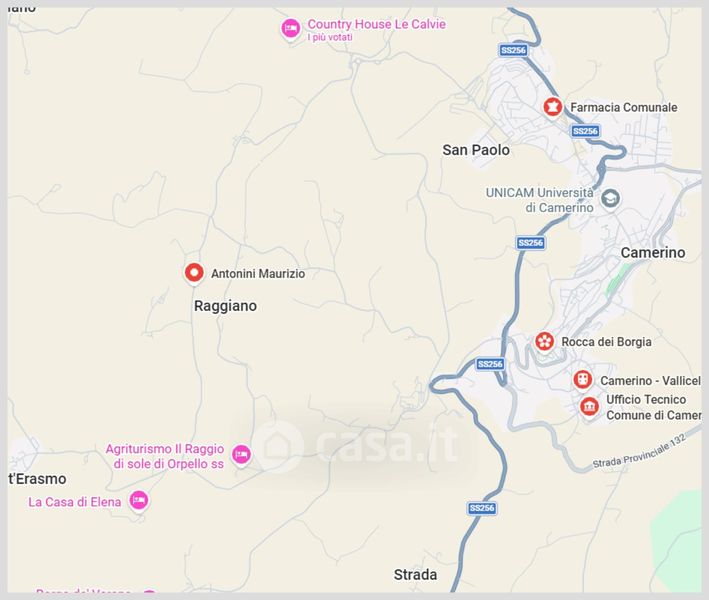Select the UNICAM Università di Camerino label
This screenshot has width=709, height=600.
(x=539, y=200)
